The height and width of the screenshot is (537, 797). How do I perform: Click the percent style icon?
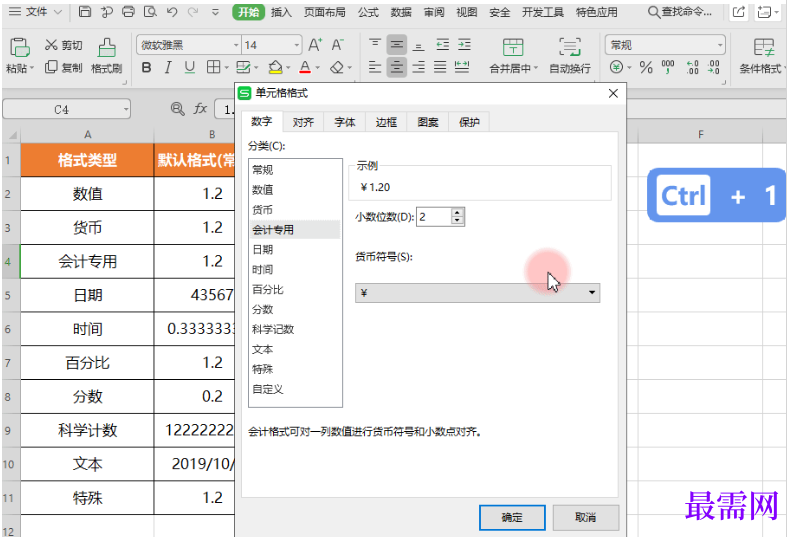pyautogui.click(x=646, y=68)
